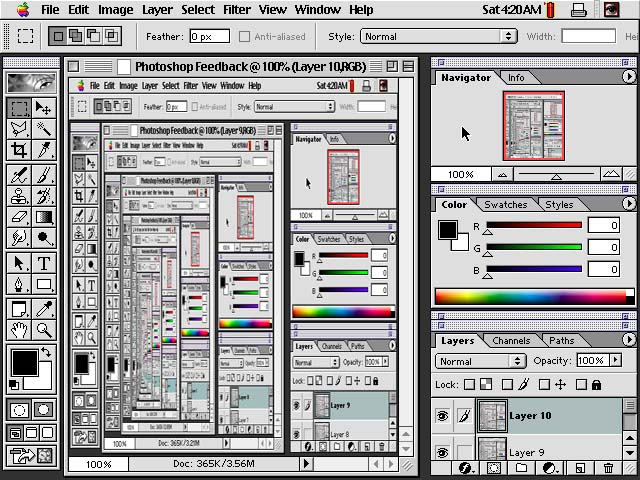Activate the Pen tool
Image resolution: width=640 pixels, height=480 pixels.
pos(19,284)
